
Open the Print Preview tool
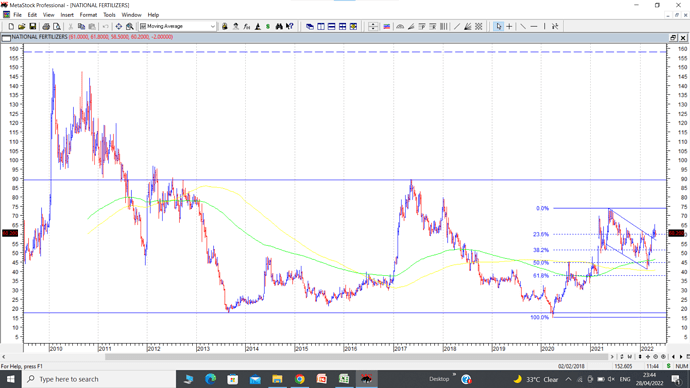[57, 26]
